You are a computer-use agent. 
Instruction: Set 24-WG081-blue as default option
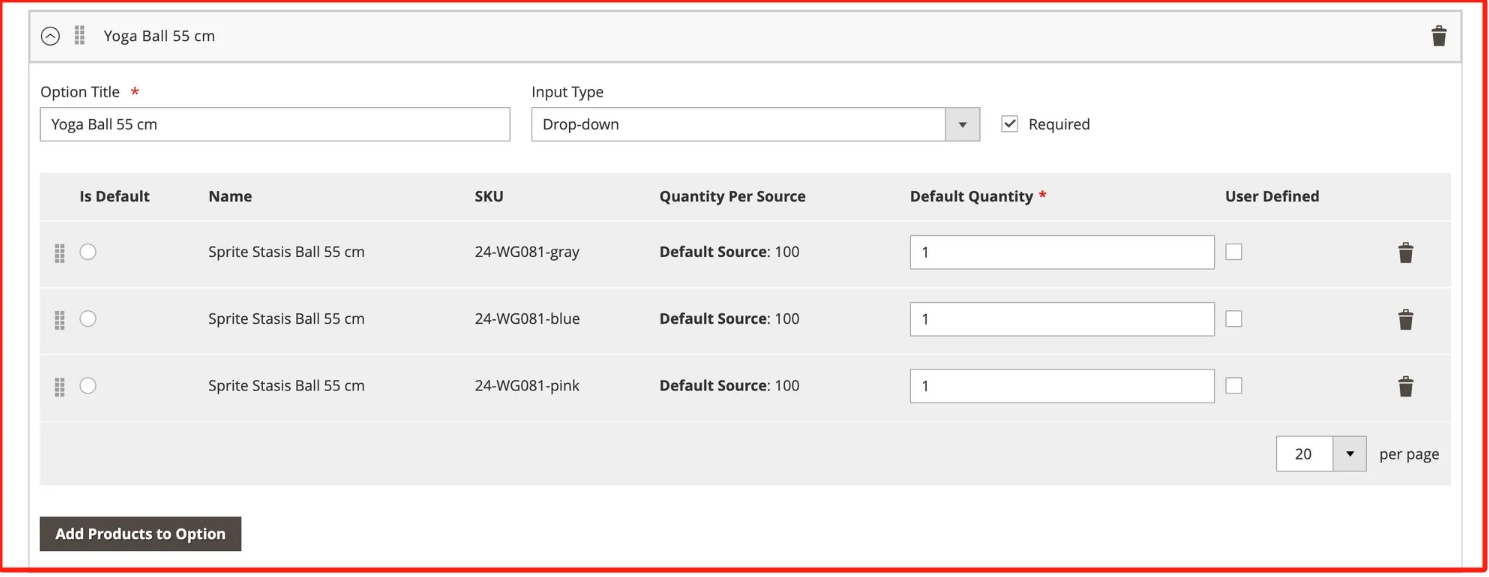[88, 319]
